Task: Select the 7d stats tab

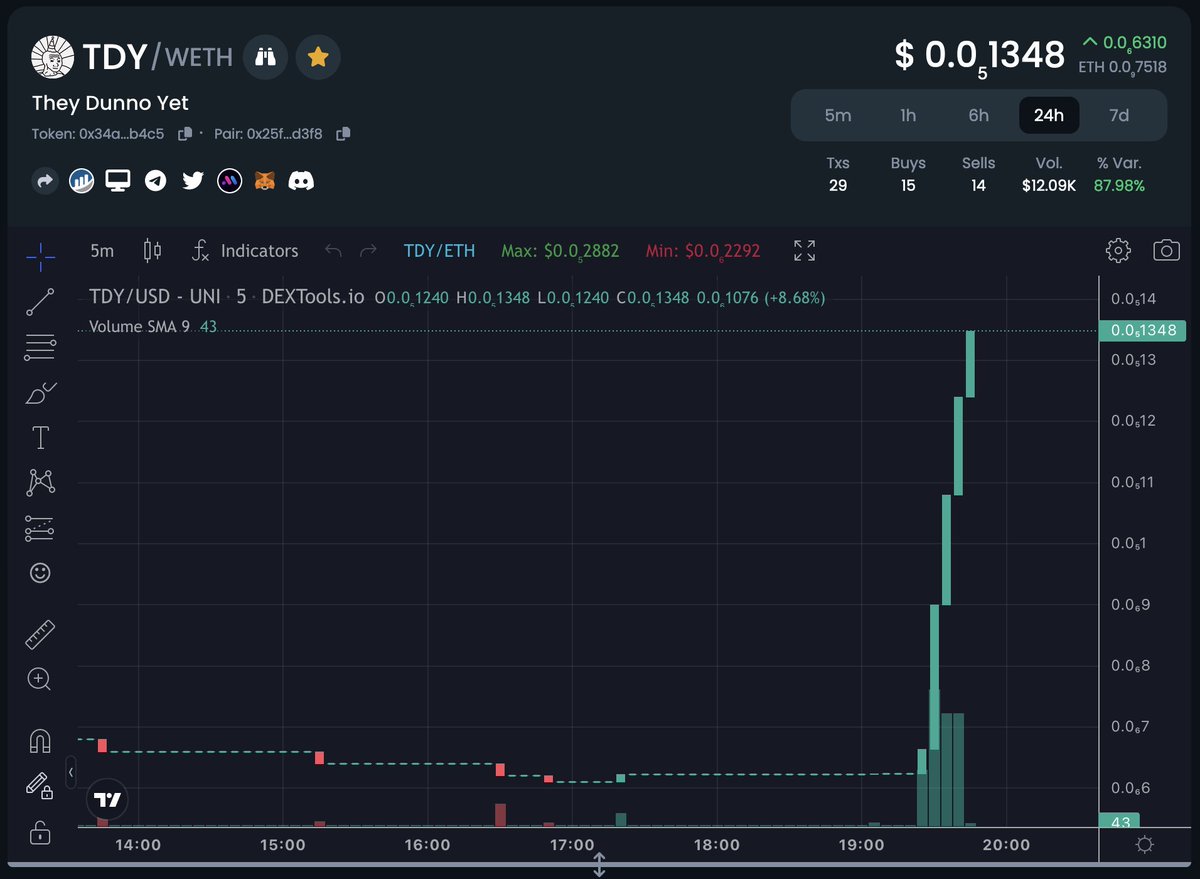Action: pos(1119,115)
